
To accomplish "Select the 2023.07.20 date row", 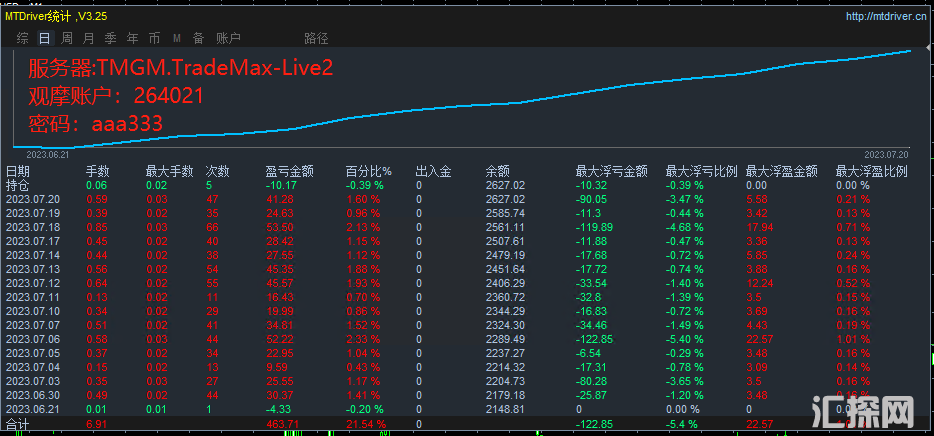I will pyautogui.click(x=467, y=200).
